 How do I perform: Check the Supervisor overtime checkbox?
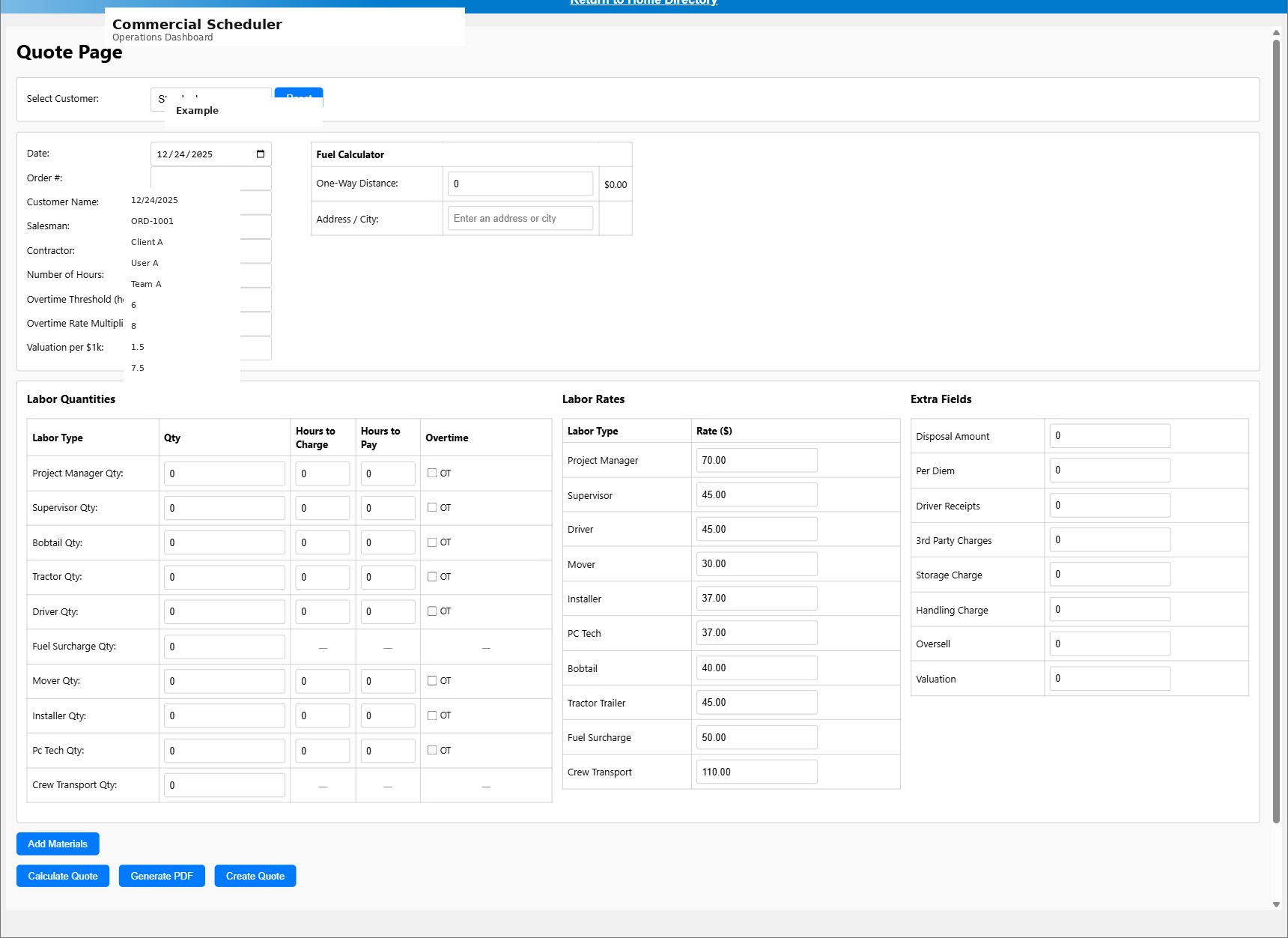click(432, 507)
